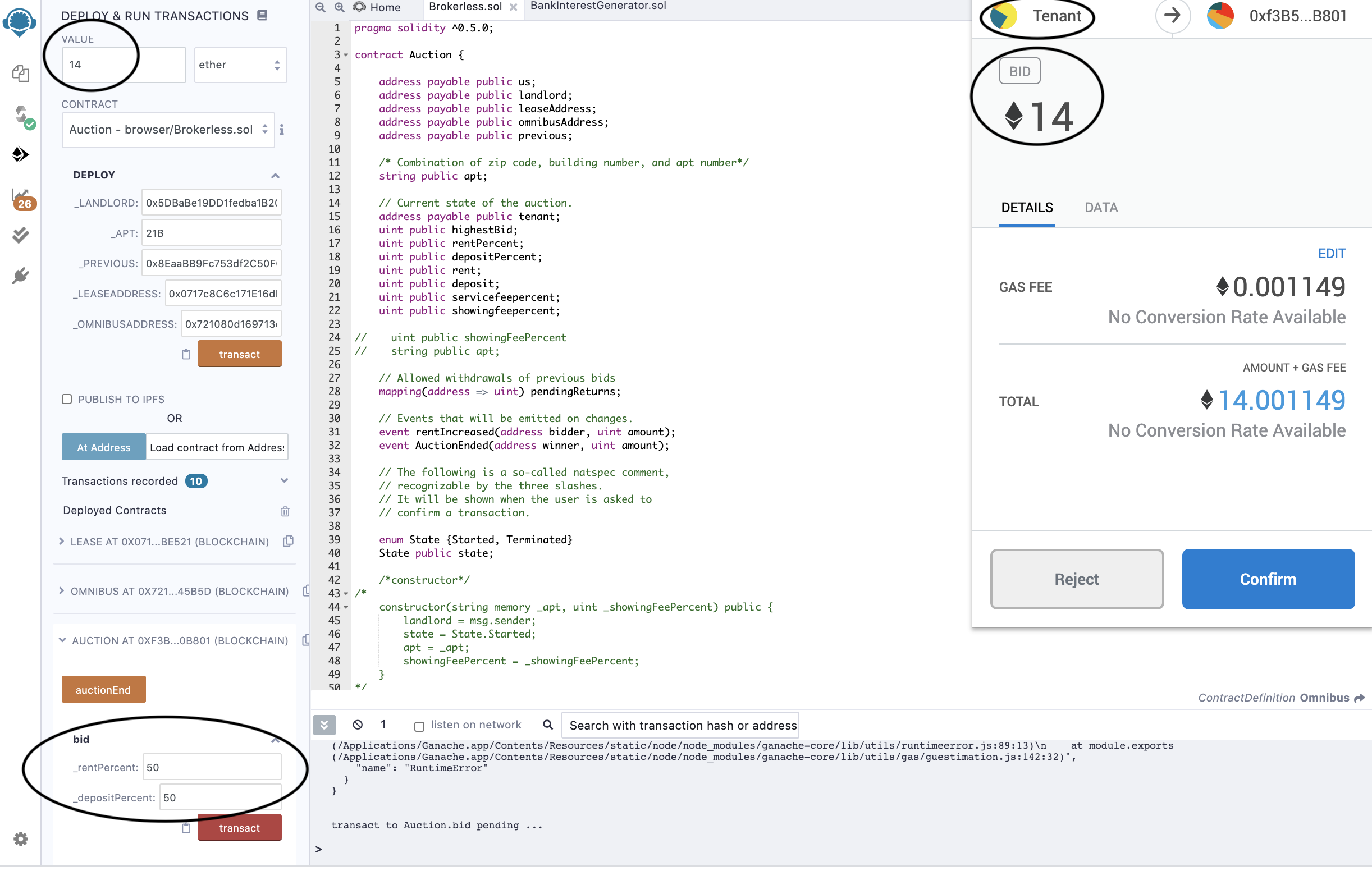Click the _depositPercent input field

point(221,797)
